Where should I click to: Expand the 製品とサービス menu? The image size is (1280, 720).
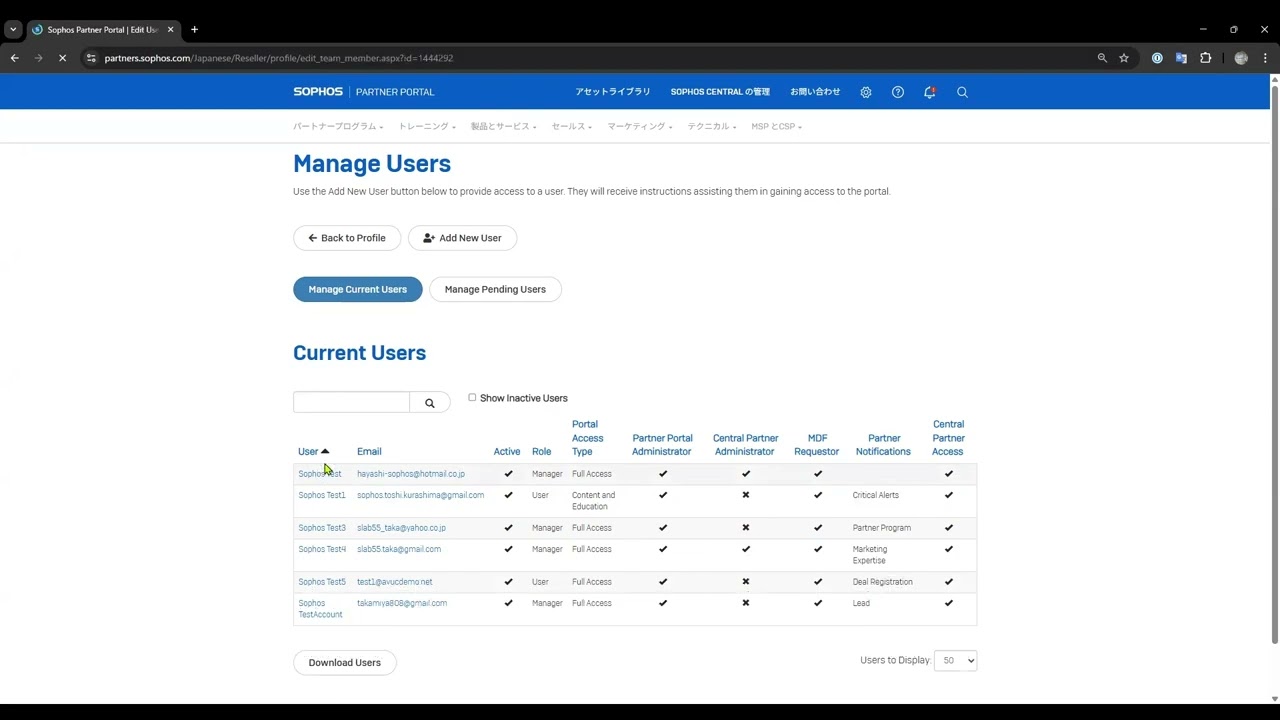pyautogui.click(x=503, y=127)
